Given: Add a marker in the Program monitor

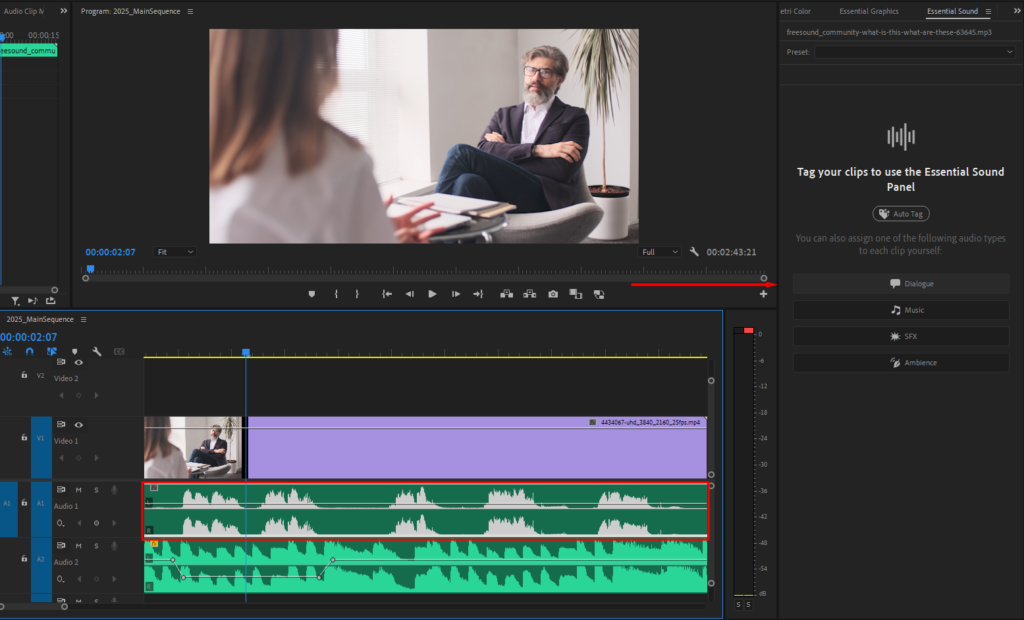Looking at the screenshot, I should (312, 294).
